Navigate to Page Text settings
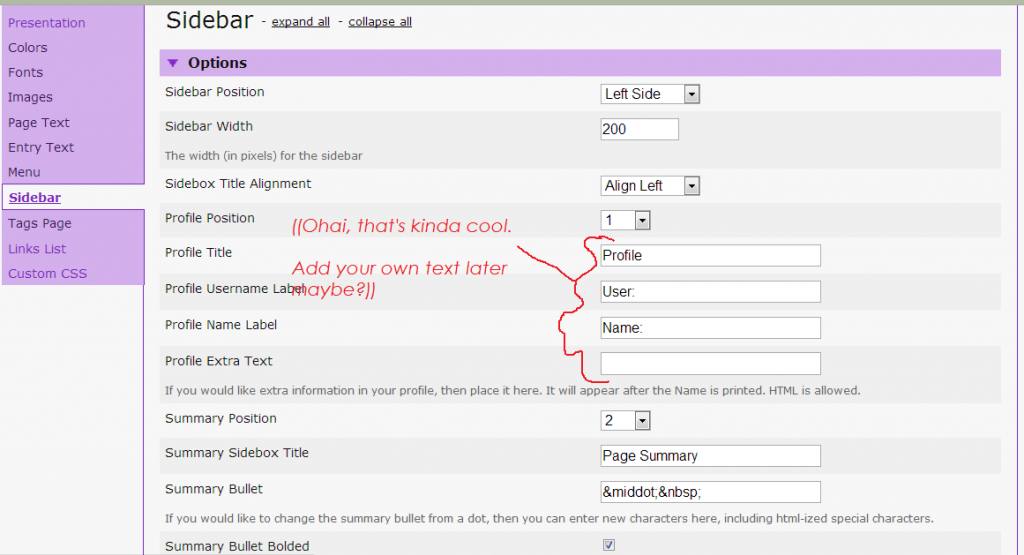 click(x=39, y=123)
